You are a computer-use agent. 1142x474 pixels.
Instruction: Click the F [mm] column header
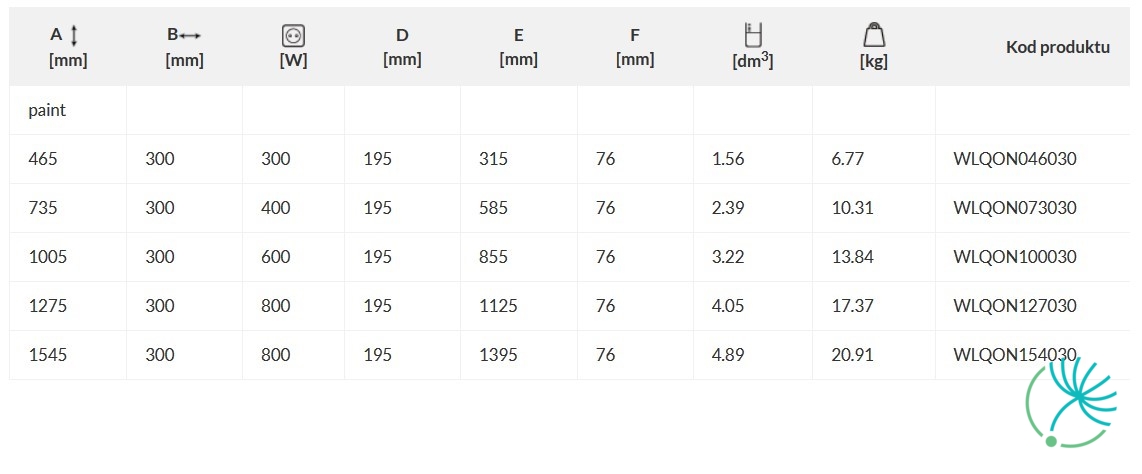(x=634, y=47)
